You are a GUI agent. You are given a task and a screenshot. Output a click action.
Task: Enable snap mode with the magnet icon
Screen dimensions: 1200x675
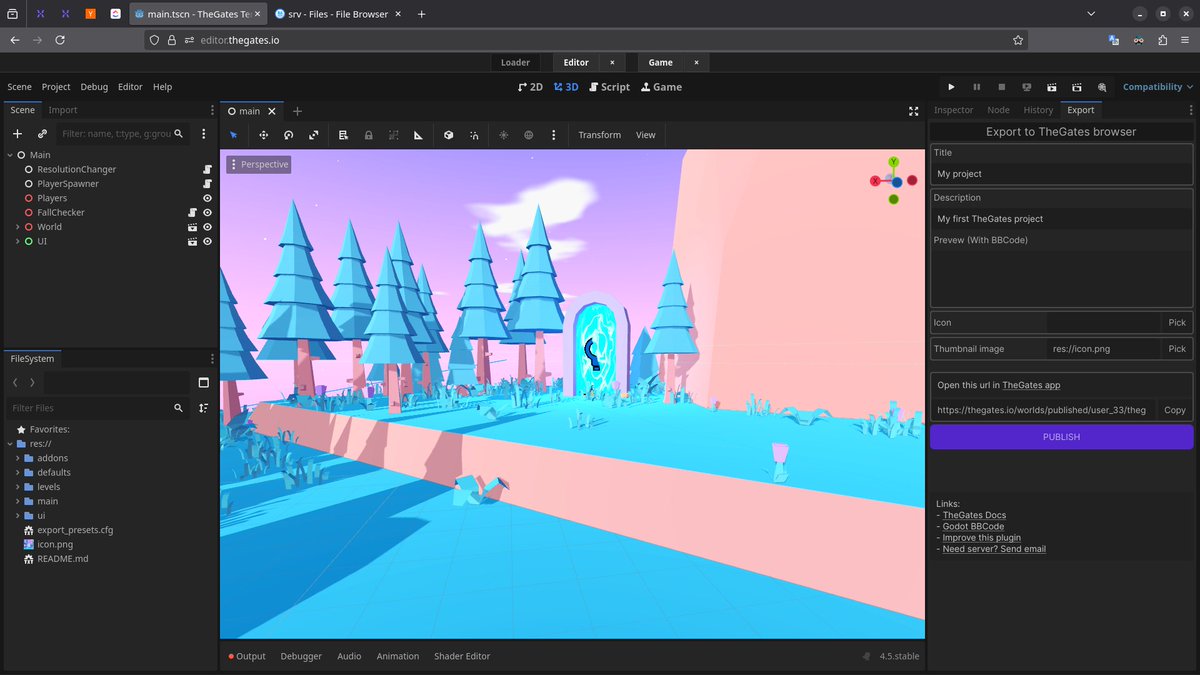pyautogui.click(x=474, y=134)
